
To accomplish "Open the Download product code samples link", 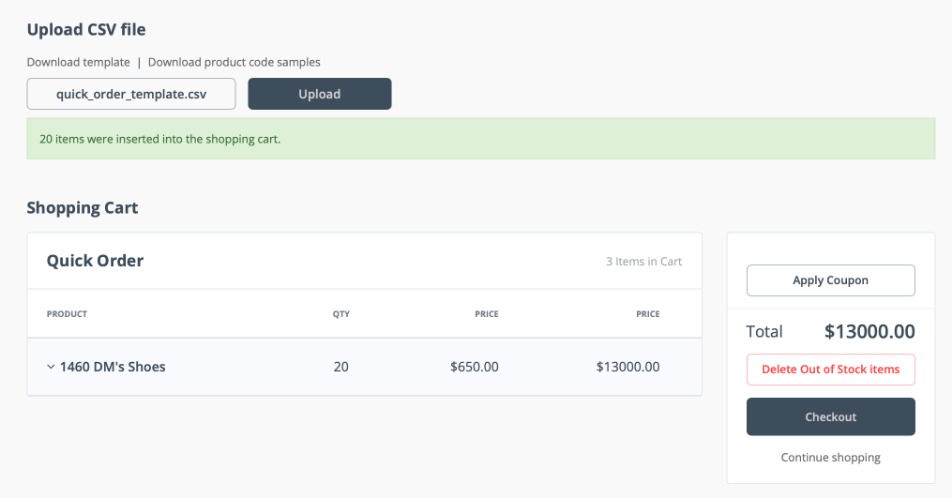I will (x=234, y=62).
